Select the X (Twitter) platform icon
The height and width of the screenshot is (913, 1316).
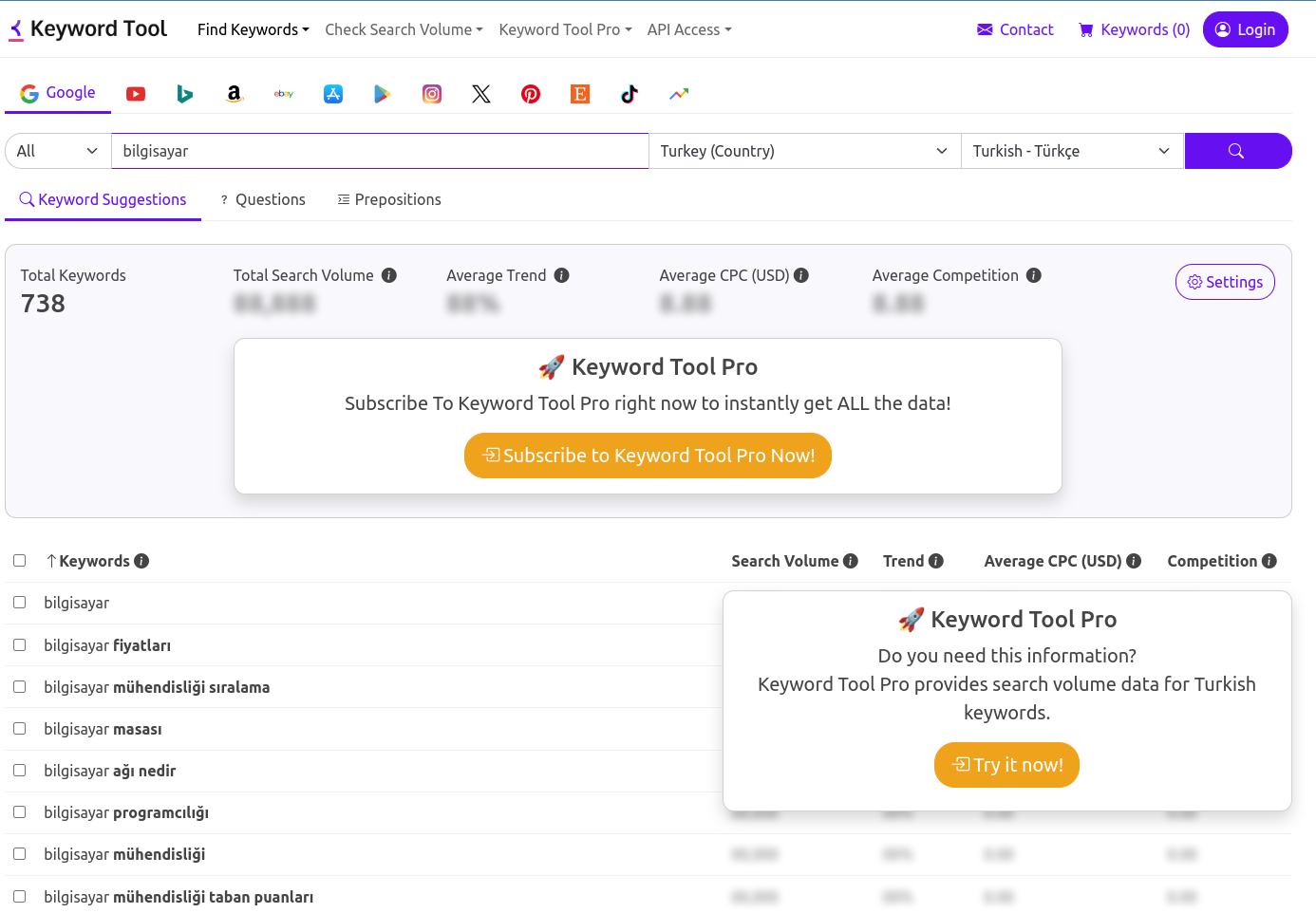pos(481,94)
